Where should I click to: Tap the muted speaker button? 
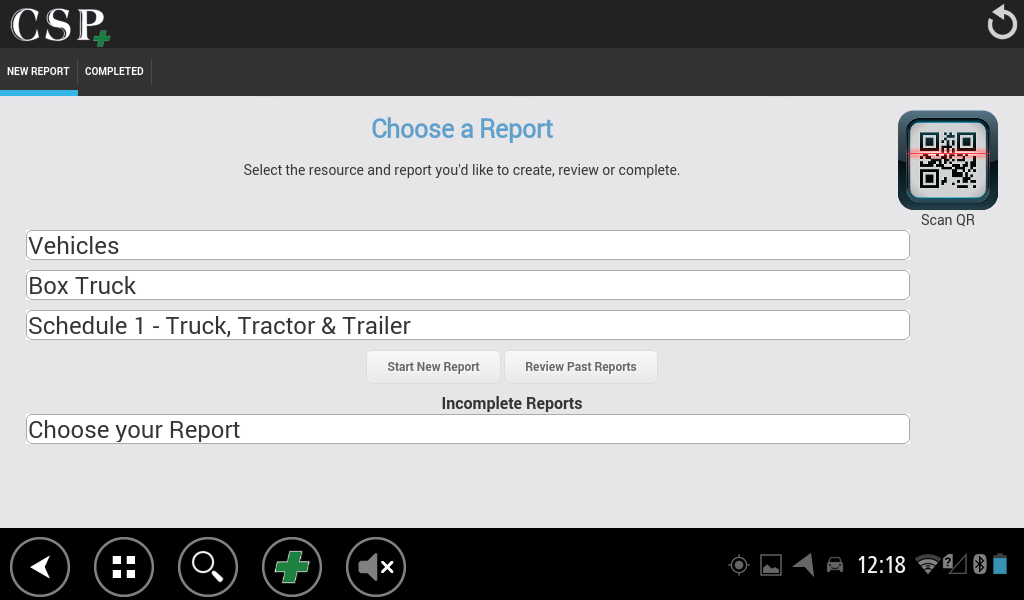tap(376, 567)
